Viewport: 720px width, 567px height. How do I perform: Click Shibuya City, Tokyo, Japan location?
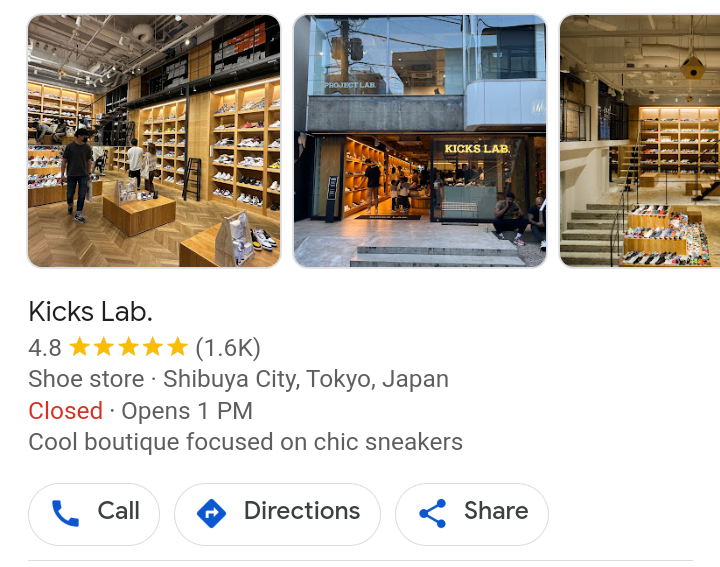(306, 379)
